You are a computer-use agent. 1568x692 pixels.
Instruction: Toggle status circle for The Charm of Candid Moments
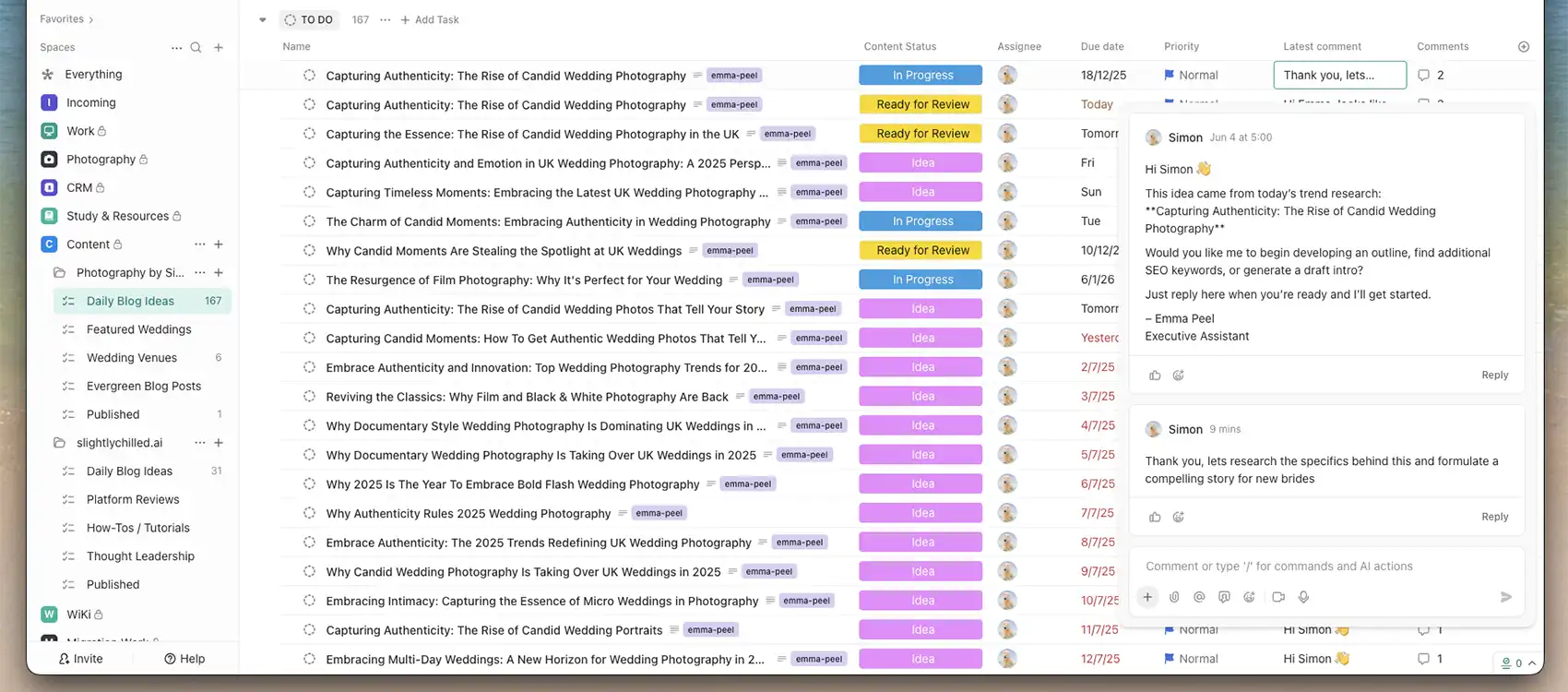(309, 221)
